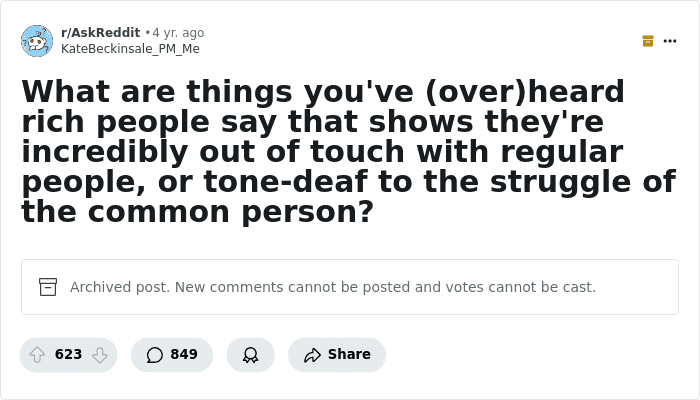Click the 'Archived post.' notice text
Screen dimensions: 700x400
coord(120,287)
